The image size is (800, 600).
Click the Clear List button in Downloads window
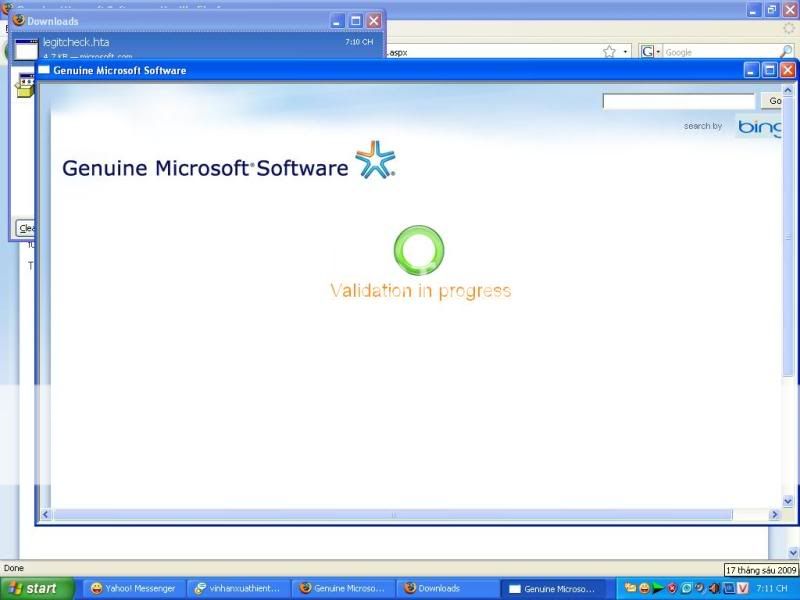[x=26, y=228]
